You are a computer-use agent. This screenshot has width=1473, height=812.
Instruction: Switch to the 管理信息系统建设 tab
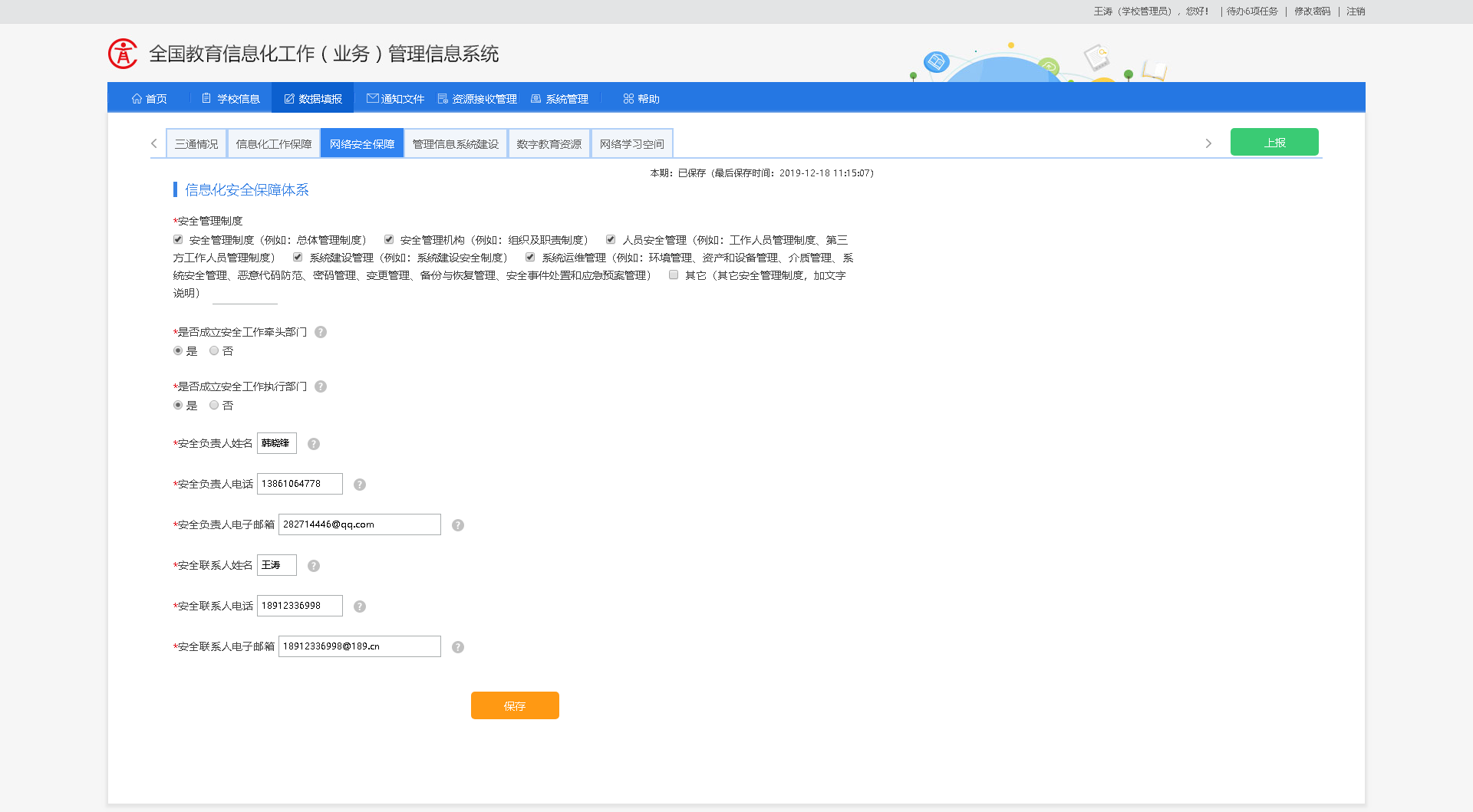(456, 143)
